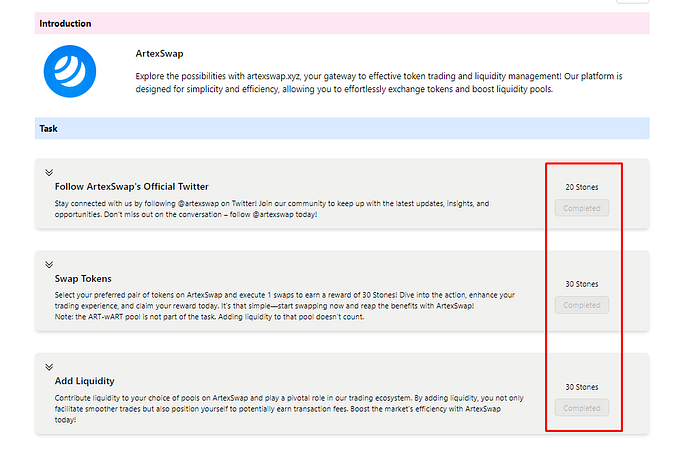700x462 pixels.
Task: Click the Twitter follow task description text
Action: click(x=272, y=209)
